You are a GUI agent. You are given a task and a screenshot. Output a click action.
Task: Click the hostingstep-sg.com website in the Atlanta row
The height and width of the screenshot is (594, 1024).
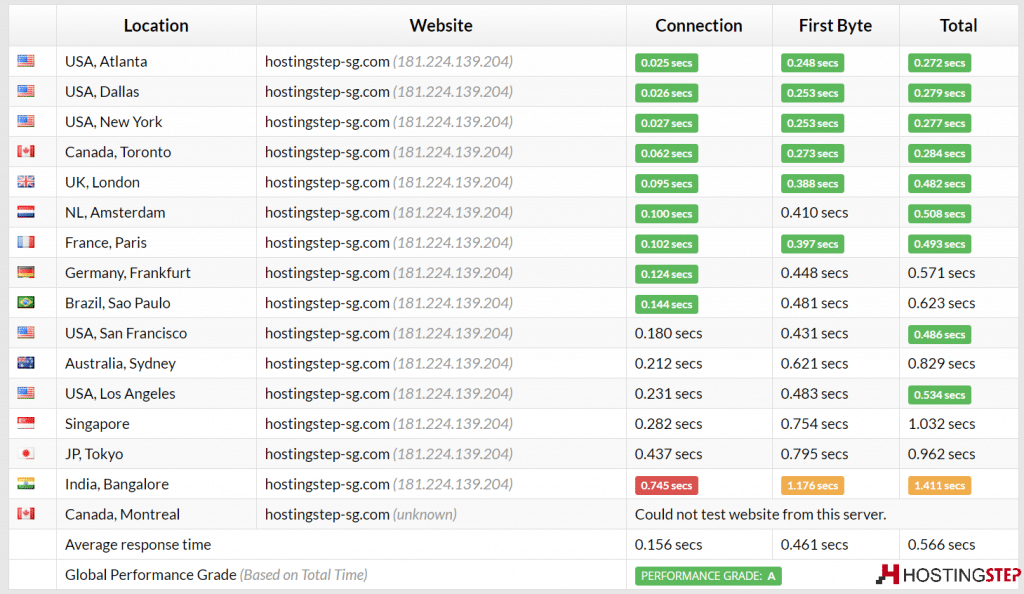pos(389,61)
